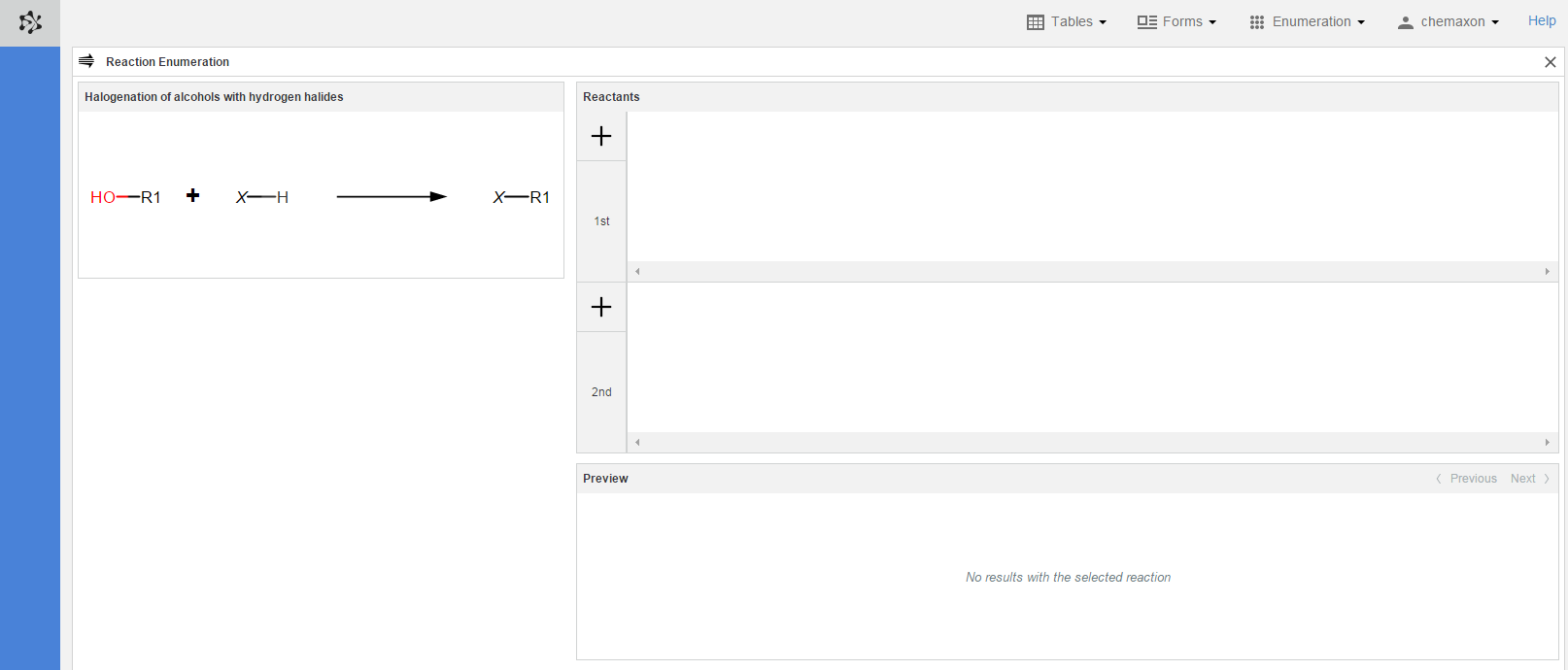Click the reaction enumeration arrows icon
Viewport: 1568px width, 670px height.
[x=86, y=61]
